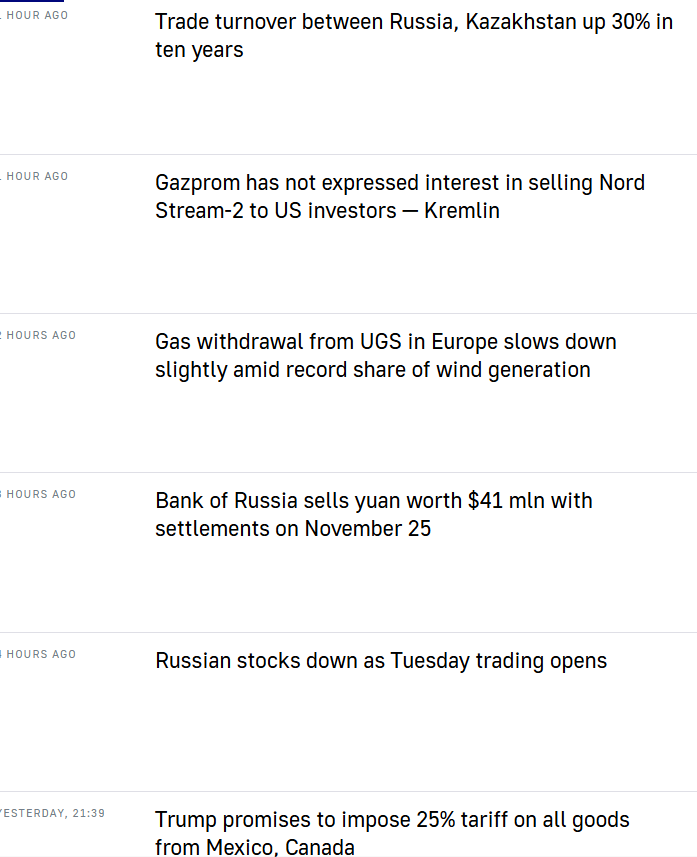Click the "Yesterday, 21:39" timestamp
Viewport: 697px width, 857px height.
[53, 813]
